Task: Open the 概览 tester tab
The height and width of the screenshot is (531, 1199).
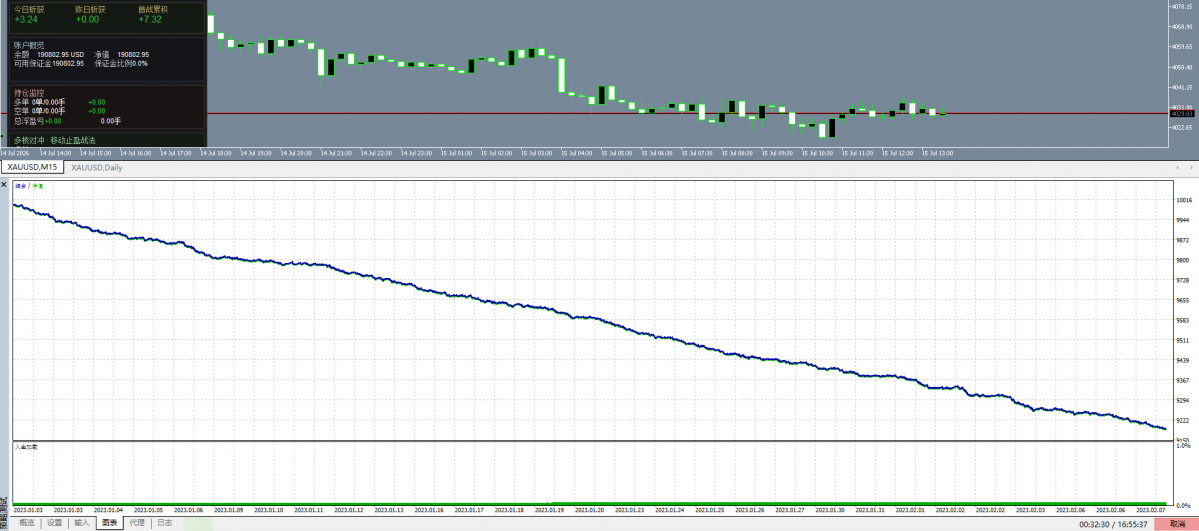Action: pyautogui.click(x=27, y=523)
